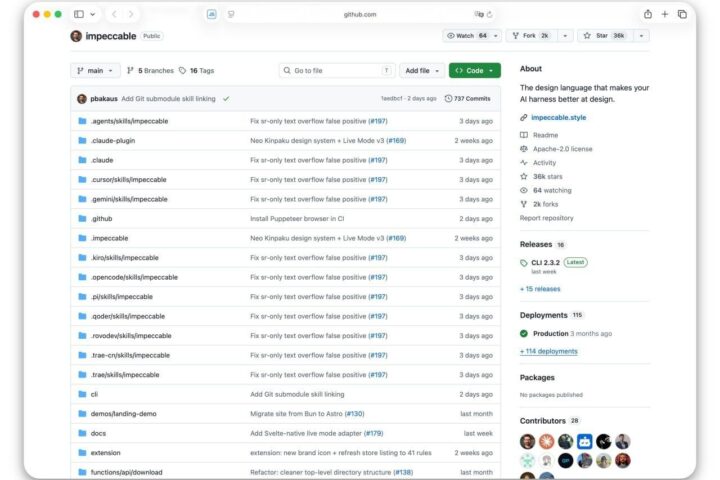The image size is (720, 480).
Task: Click the eye icon beside 64 watching
Action: pyautogui.click(x=524, y=190)
